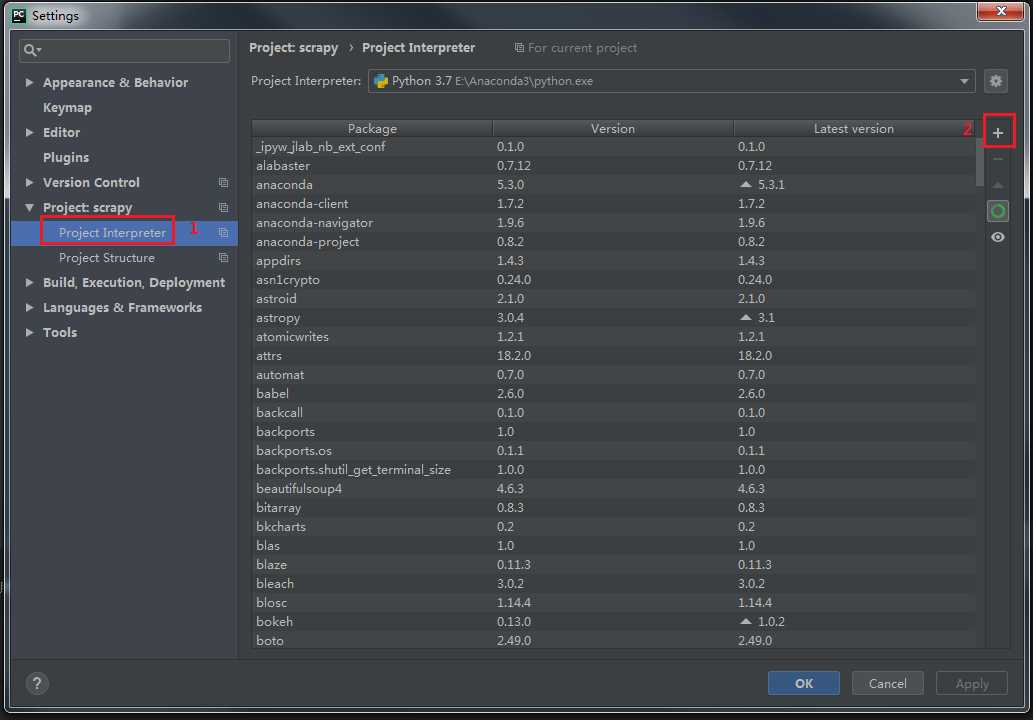
Task: Click the upgrade arrow next to anaconda 5.3.1
Action: click(x=746, y=184)
